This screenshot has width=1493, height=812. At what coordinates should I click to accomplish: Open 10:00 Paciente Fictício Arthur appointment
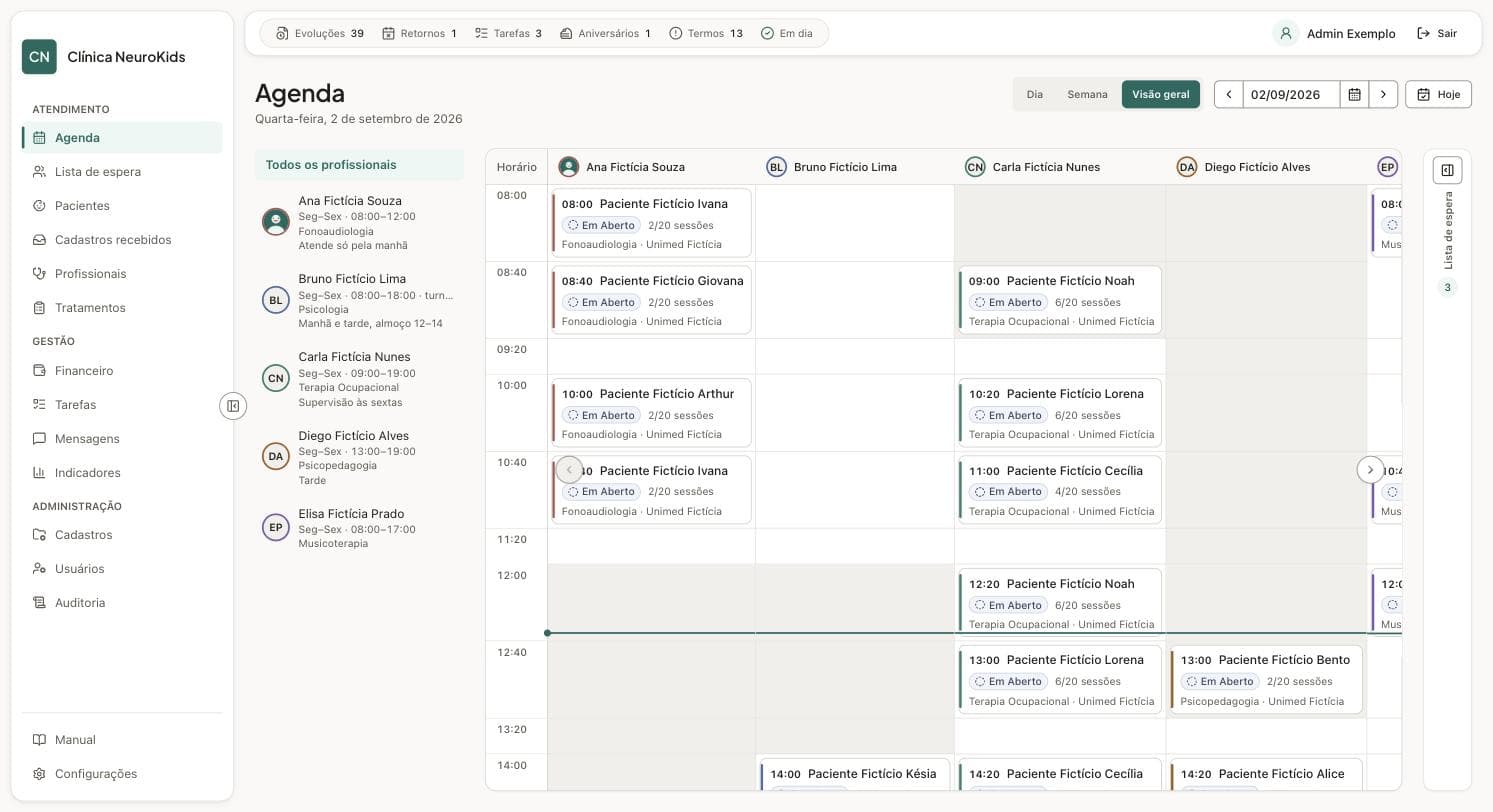[651, 413]
